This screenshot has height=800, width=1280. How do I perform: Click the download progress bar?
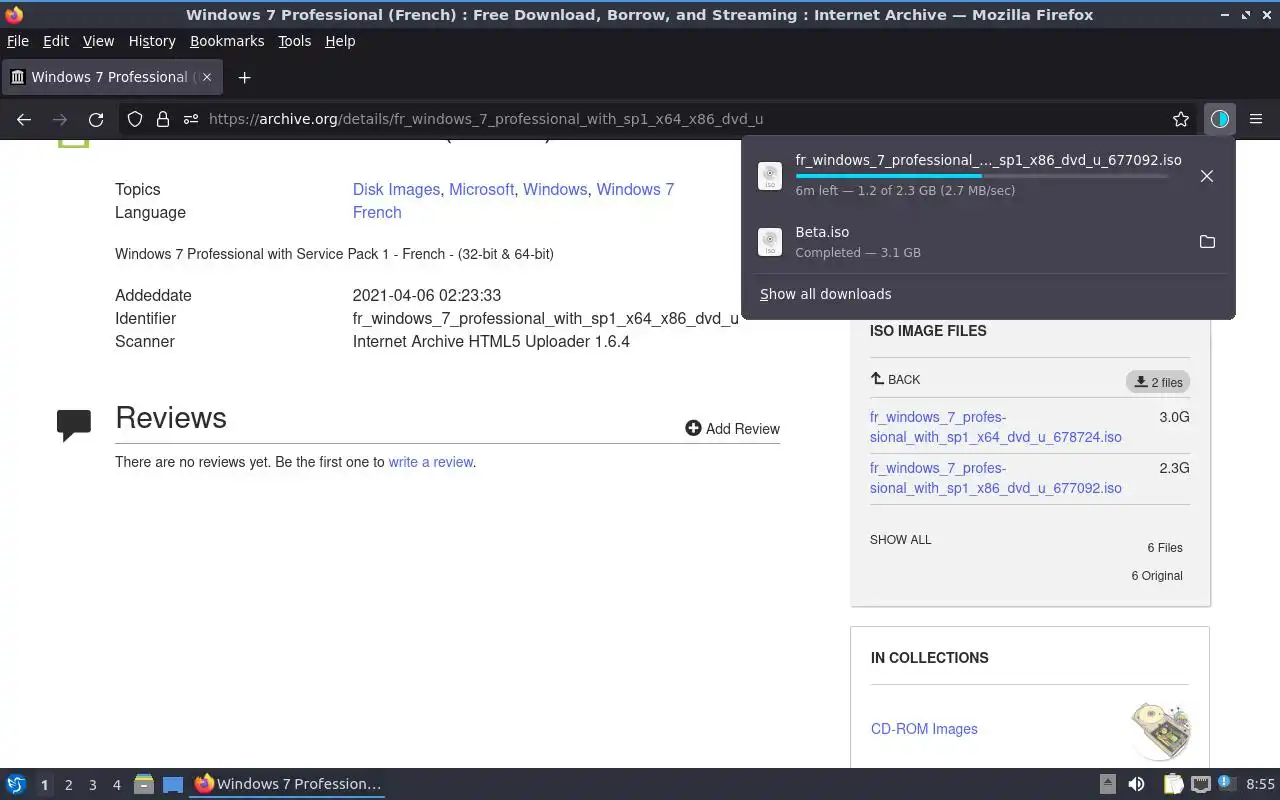[x=981, y=176]
